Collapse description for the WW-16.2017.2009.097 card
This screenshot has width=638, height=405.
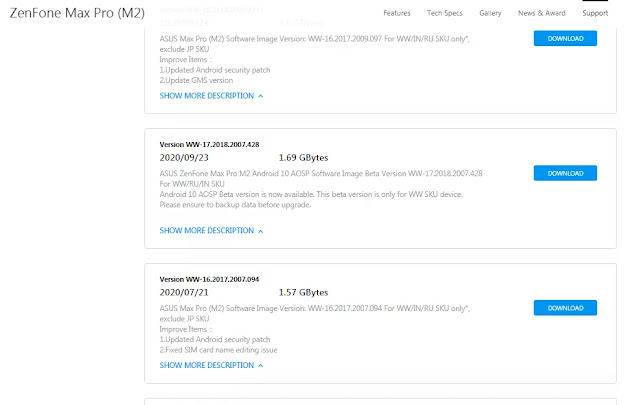click(x=211, y=96)
